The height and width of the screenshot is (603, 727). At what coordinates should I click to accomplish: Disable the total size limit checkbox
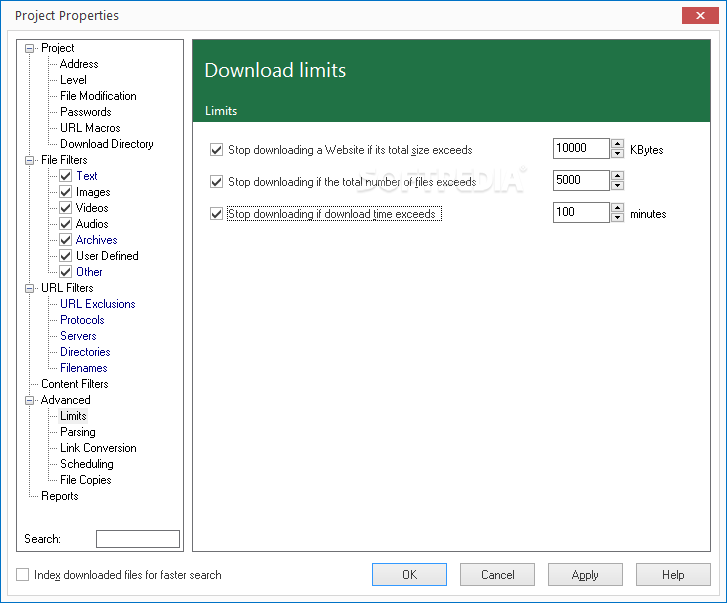tap(217, 150)
